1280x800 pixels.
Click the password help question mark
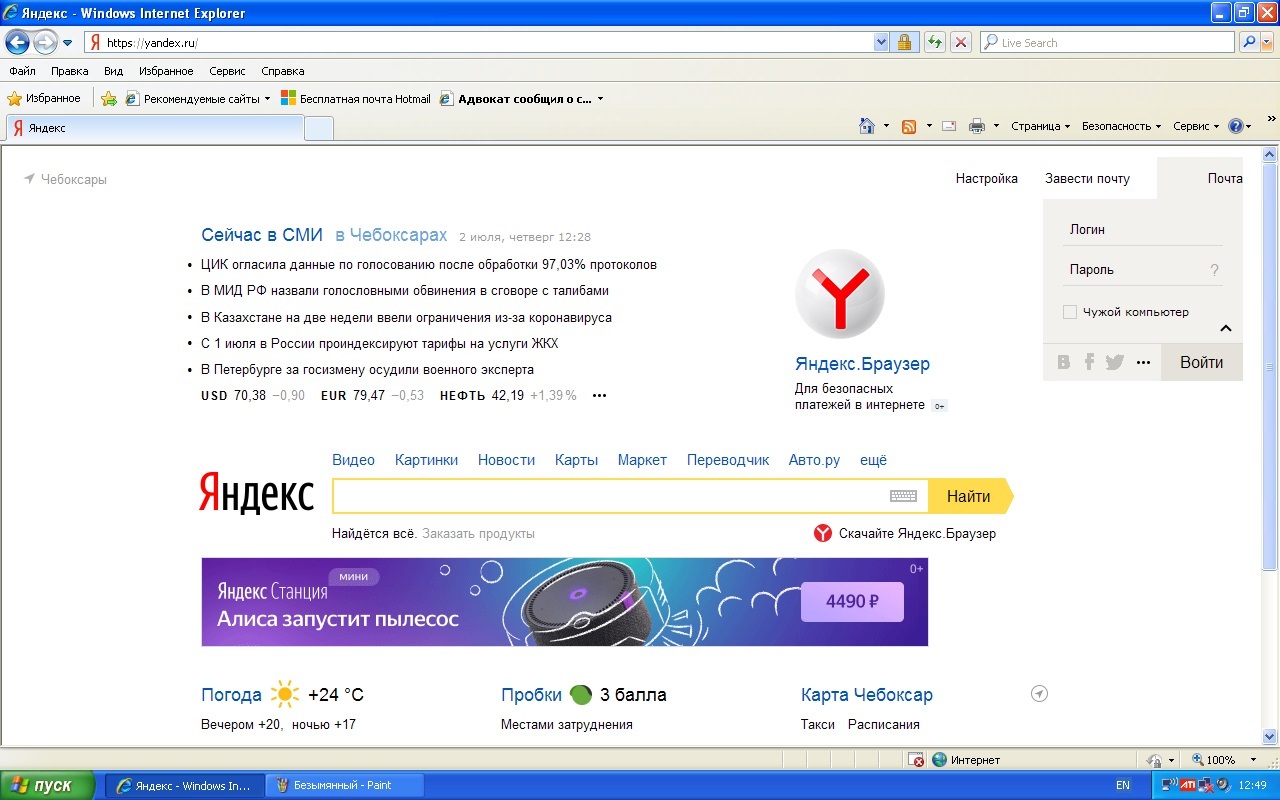[x=1214, y=270]
